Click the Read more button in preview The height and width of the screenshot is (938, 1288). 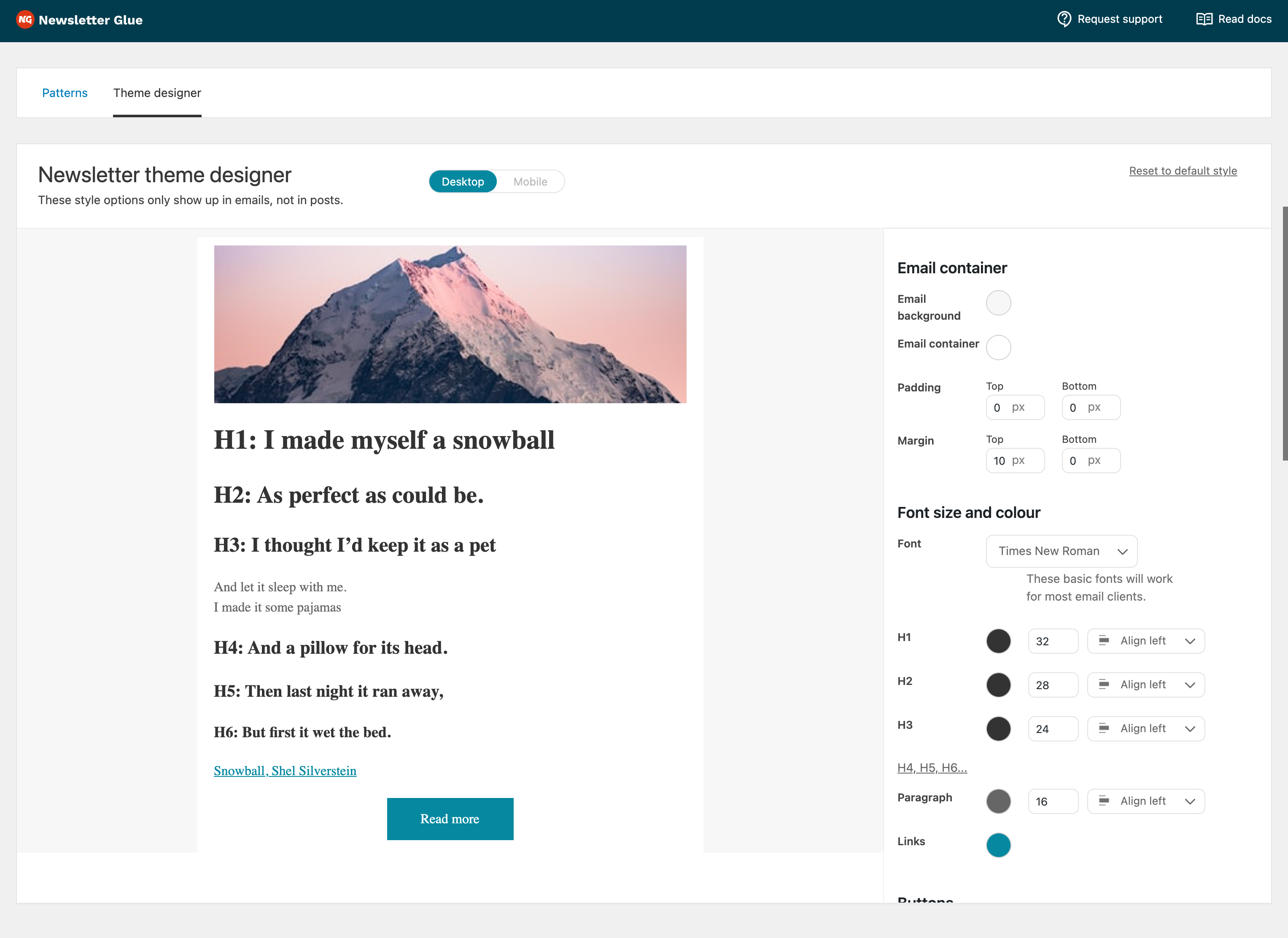450,819
